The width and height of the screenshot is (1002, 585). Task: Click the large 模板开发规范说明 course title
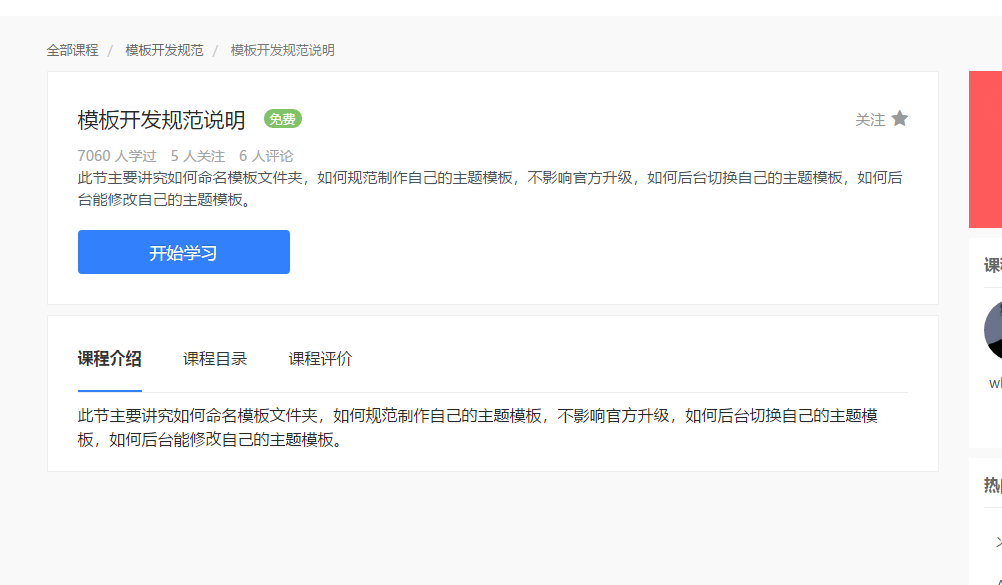161,120
